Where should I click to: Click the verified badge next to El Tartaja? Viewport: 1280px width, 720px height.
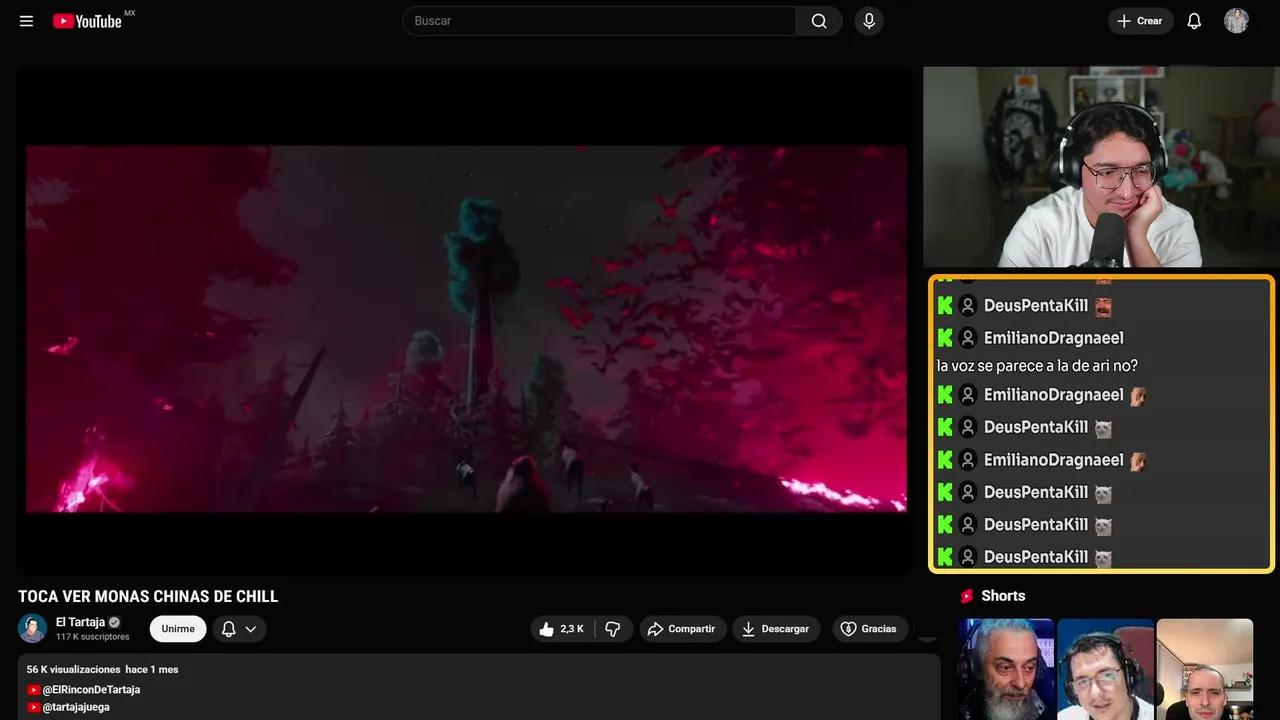[x=115, y=622]
